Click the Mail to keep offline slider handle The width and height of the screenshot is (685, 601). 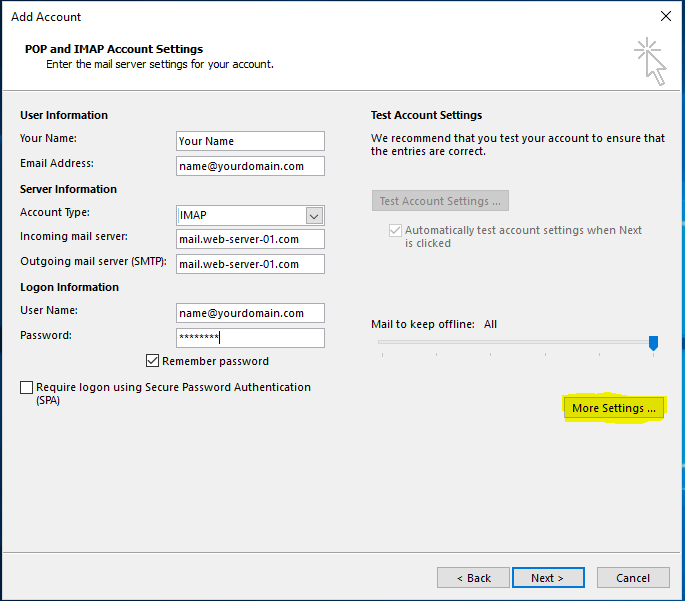[653, 343]
